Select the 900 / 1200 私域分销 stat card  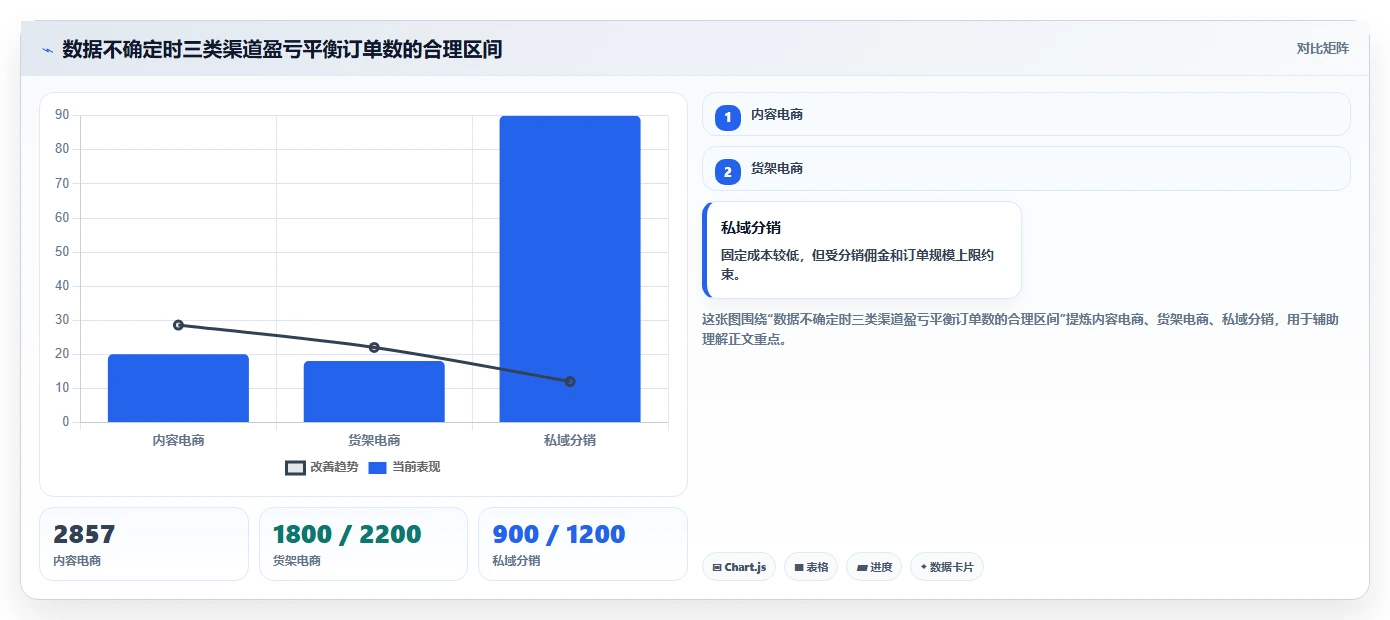pyautogui.click(x=583, y=544)
